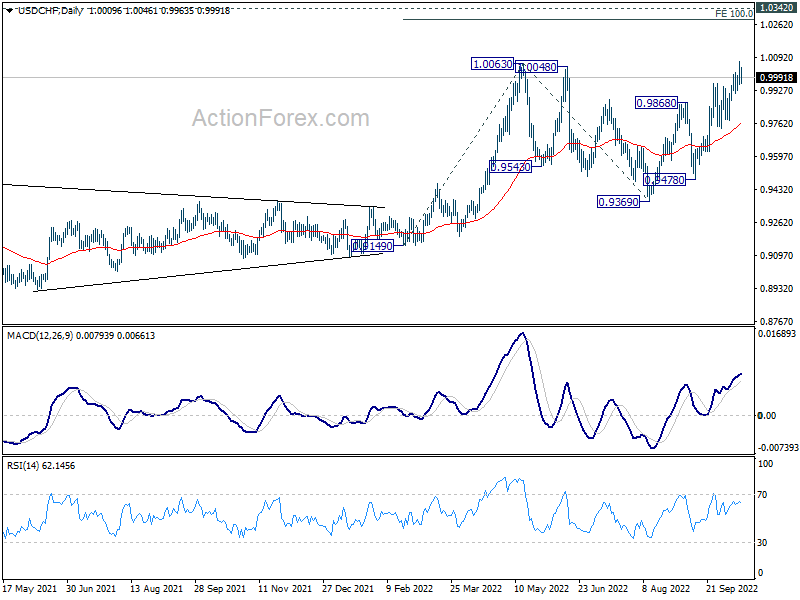Image resolution: width=800 pixels, height=600 pixels.
Task: Click the 1.03420 price tag at top
Action: tap(776, 8)
